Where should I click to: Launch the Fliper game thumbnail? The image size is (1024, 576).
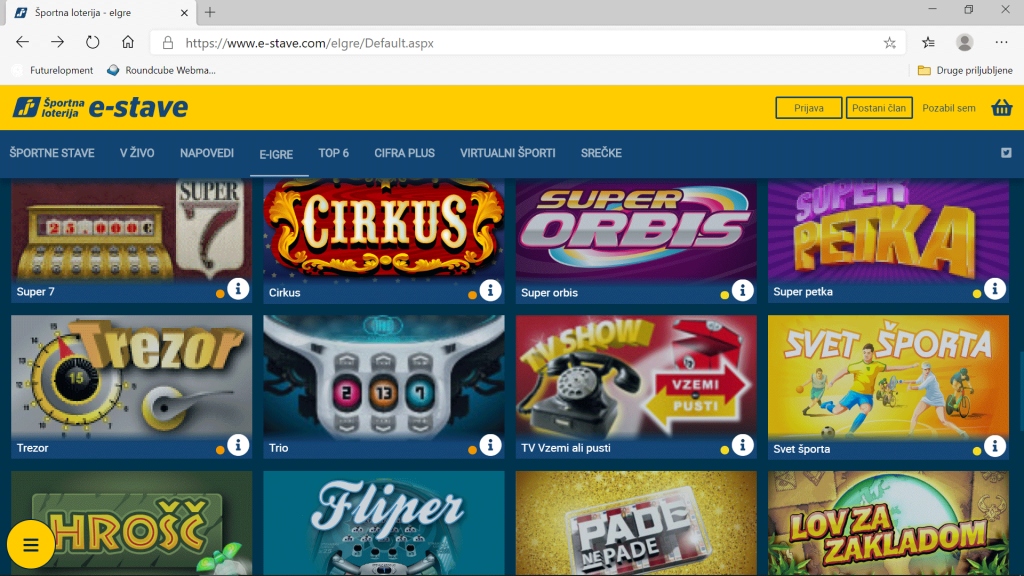coord(384,523)
